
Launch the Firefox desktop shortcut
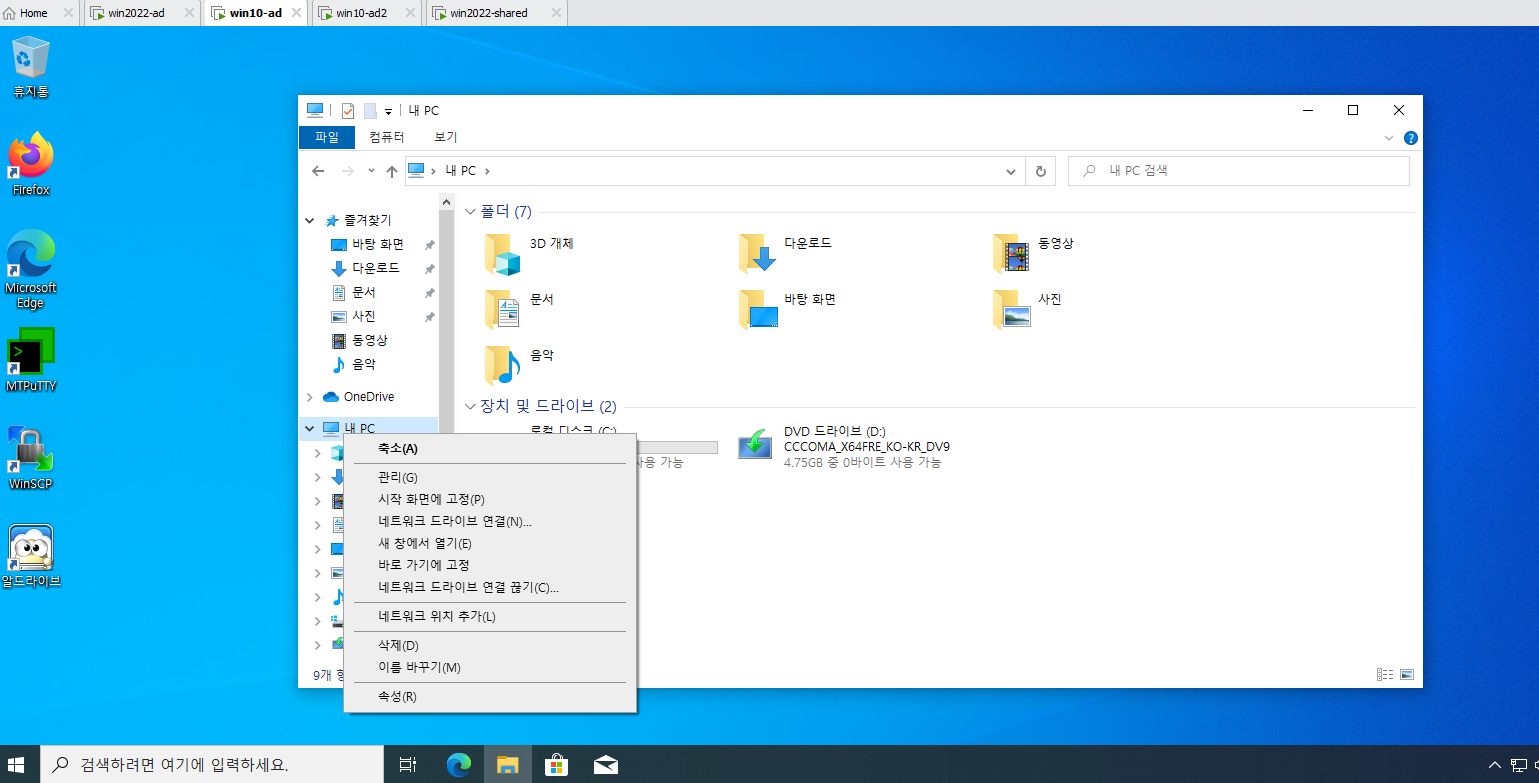pyautogui.click(x=30, y=164)
